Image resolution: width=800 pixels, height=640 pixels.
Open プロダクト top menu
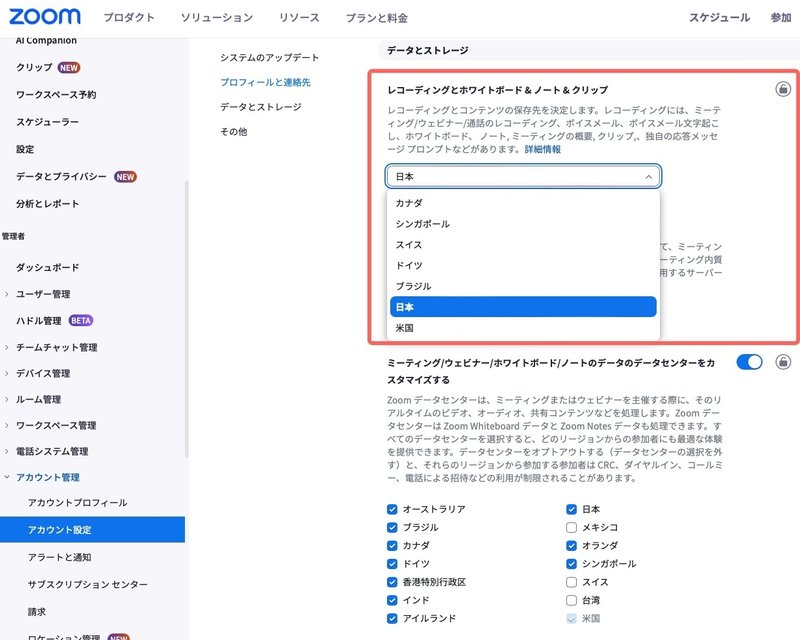(x=129, y=17)
